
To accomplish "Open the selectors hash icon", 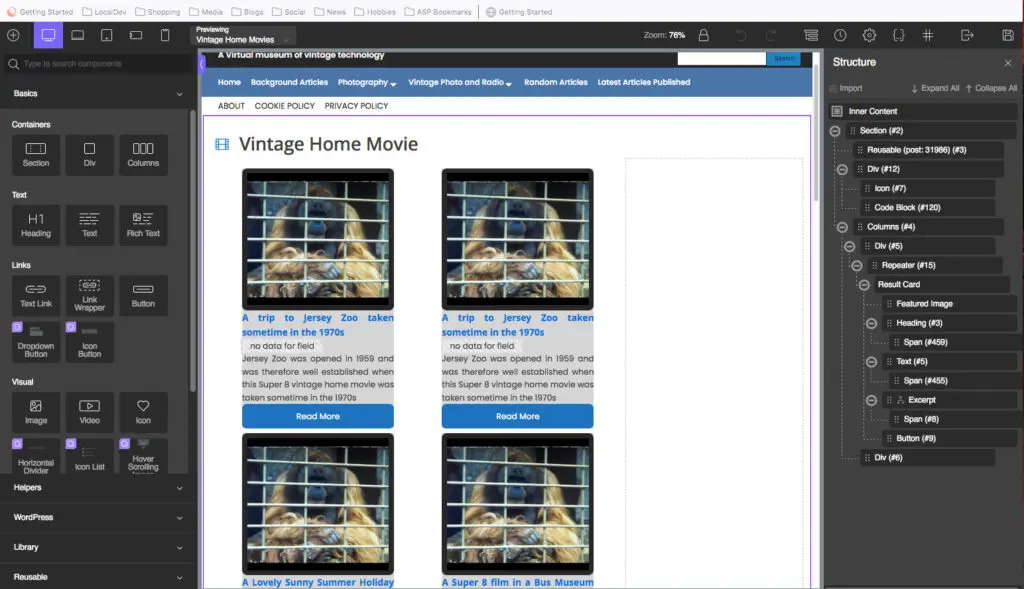I will click(x=928, y=35).
